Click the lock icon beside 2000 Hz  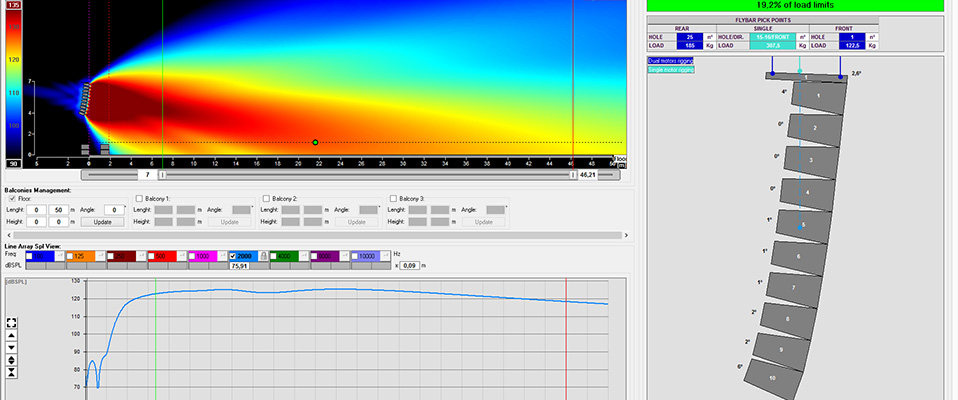(x=263, y=256)
